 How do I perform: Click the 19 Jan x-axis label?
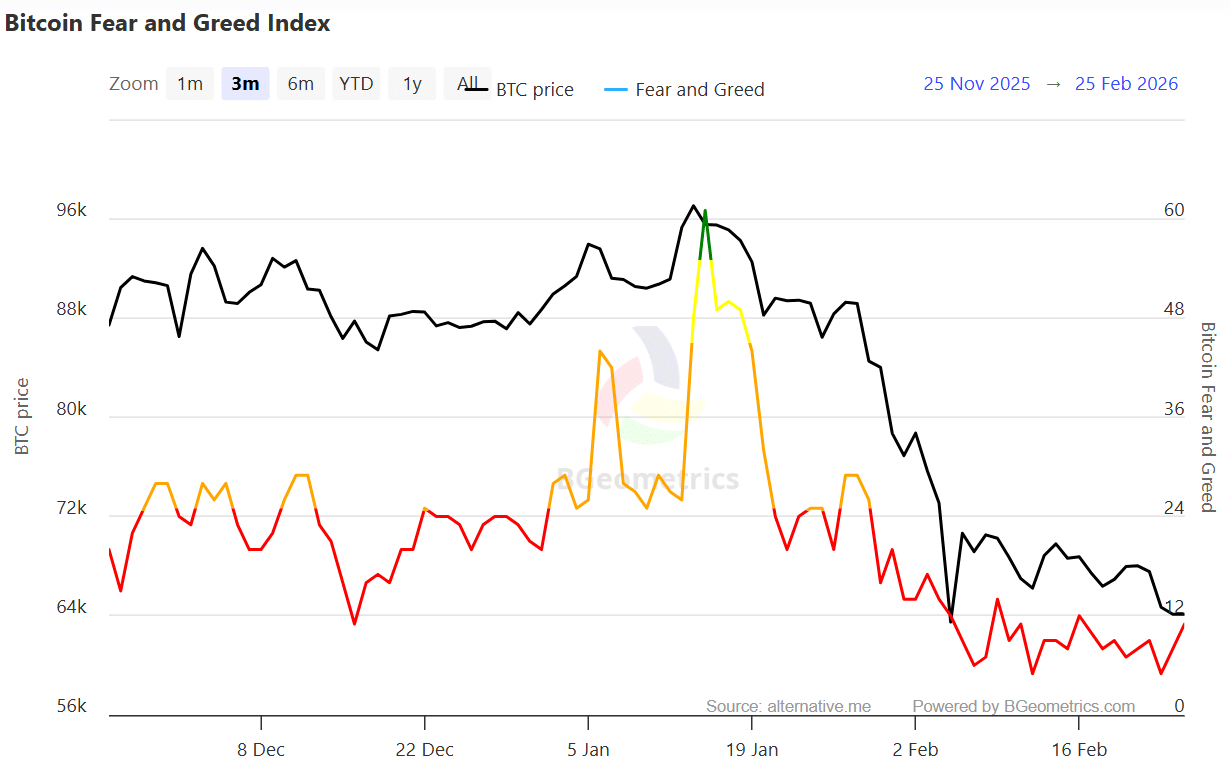click(x=751, y=749)
